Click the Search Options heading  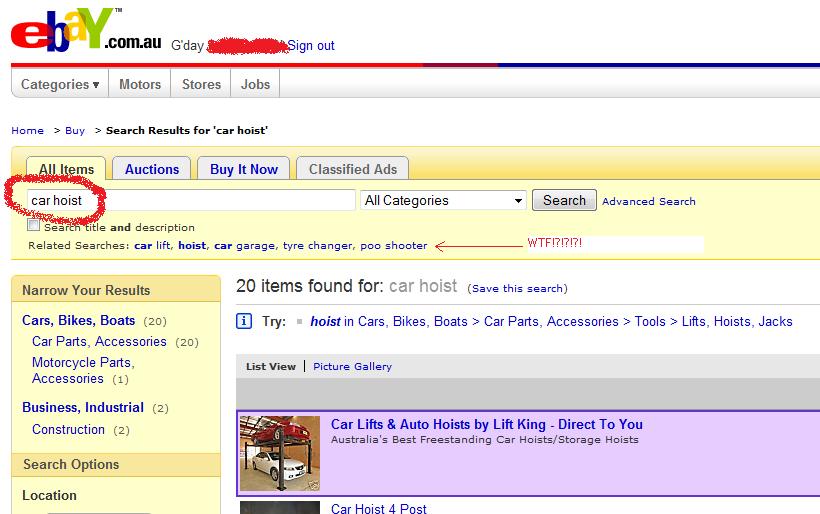point(71,464)
